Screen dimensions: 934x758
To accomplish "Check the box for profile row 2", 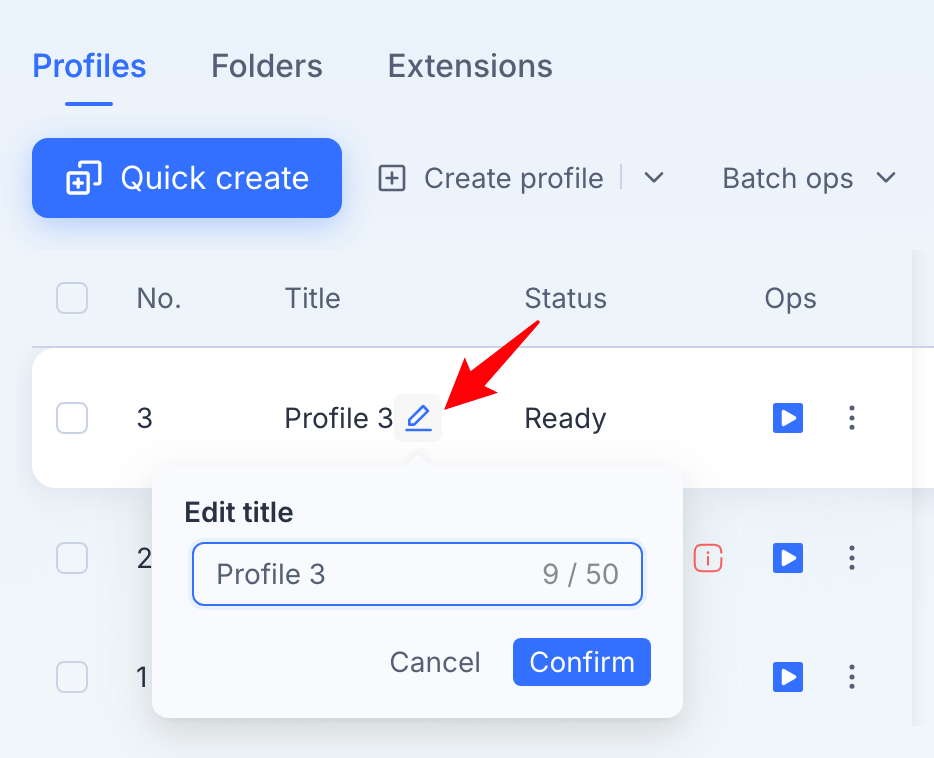I will tap(72, 558).
